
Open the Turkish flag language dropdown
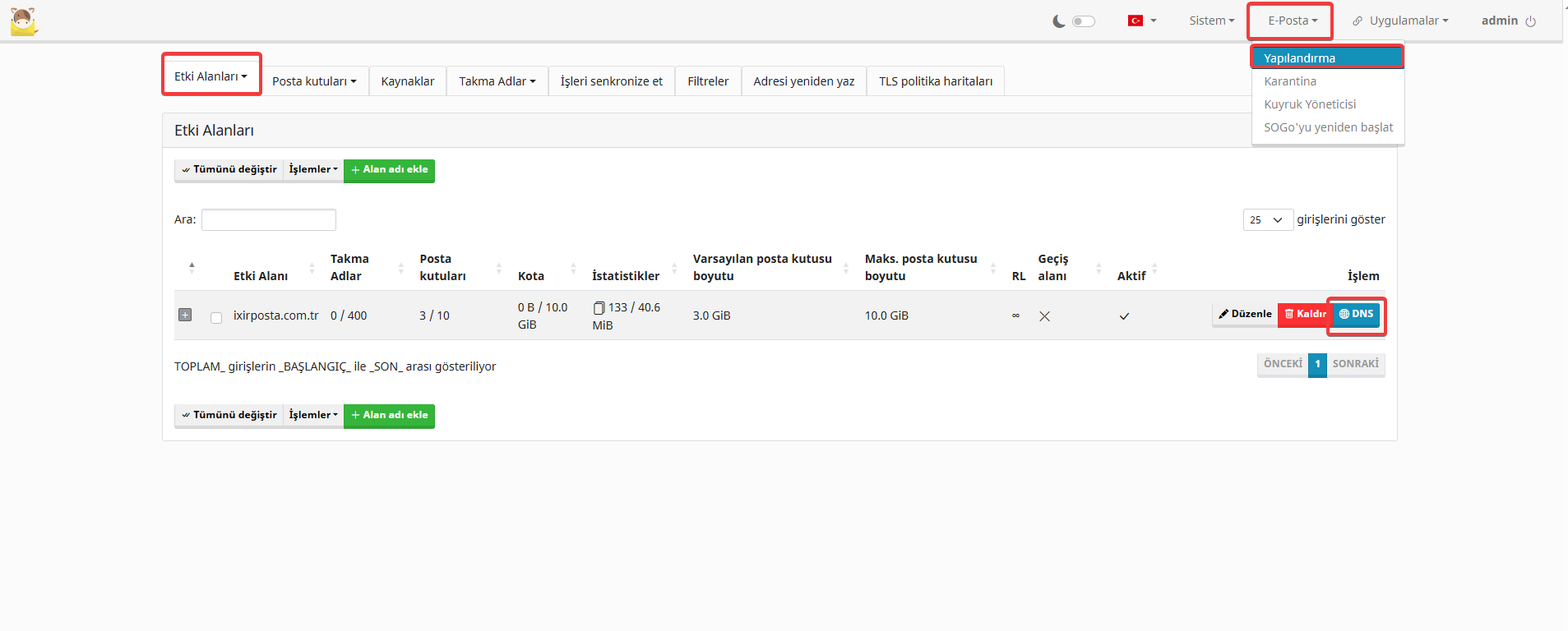pos(1141,21)
